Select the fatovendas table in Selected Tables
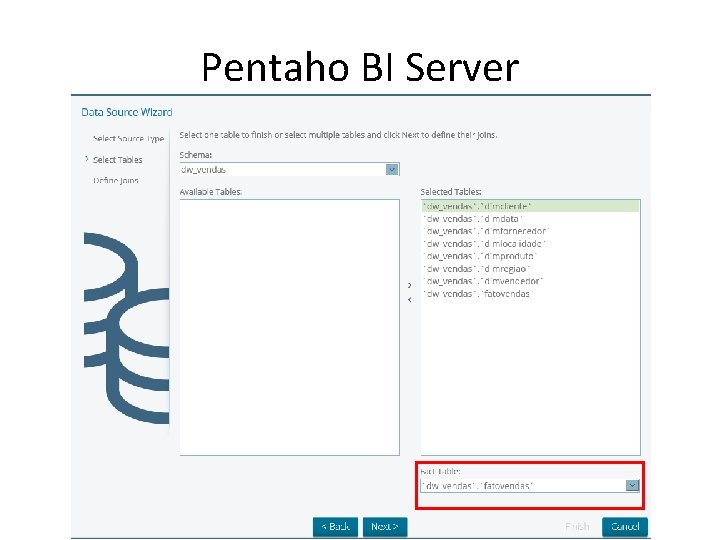The image size is (720, 540). [x=530, y=294]
